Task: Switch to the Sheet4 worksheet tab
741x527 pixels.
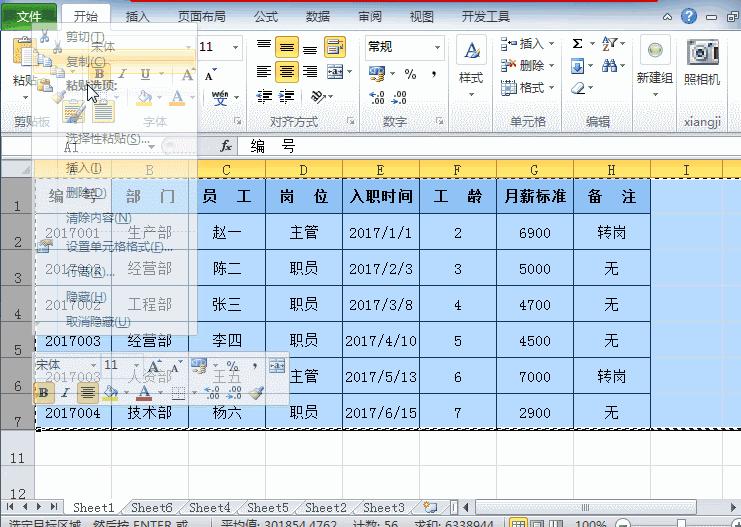Action: coord(209,507)
